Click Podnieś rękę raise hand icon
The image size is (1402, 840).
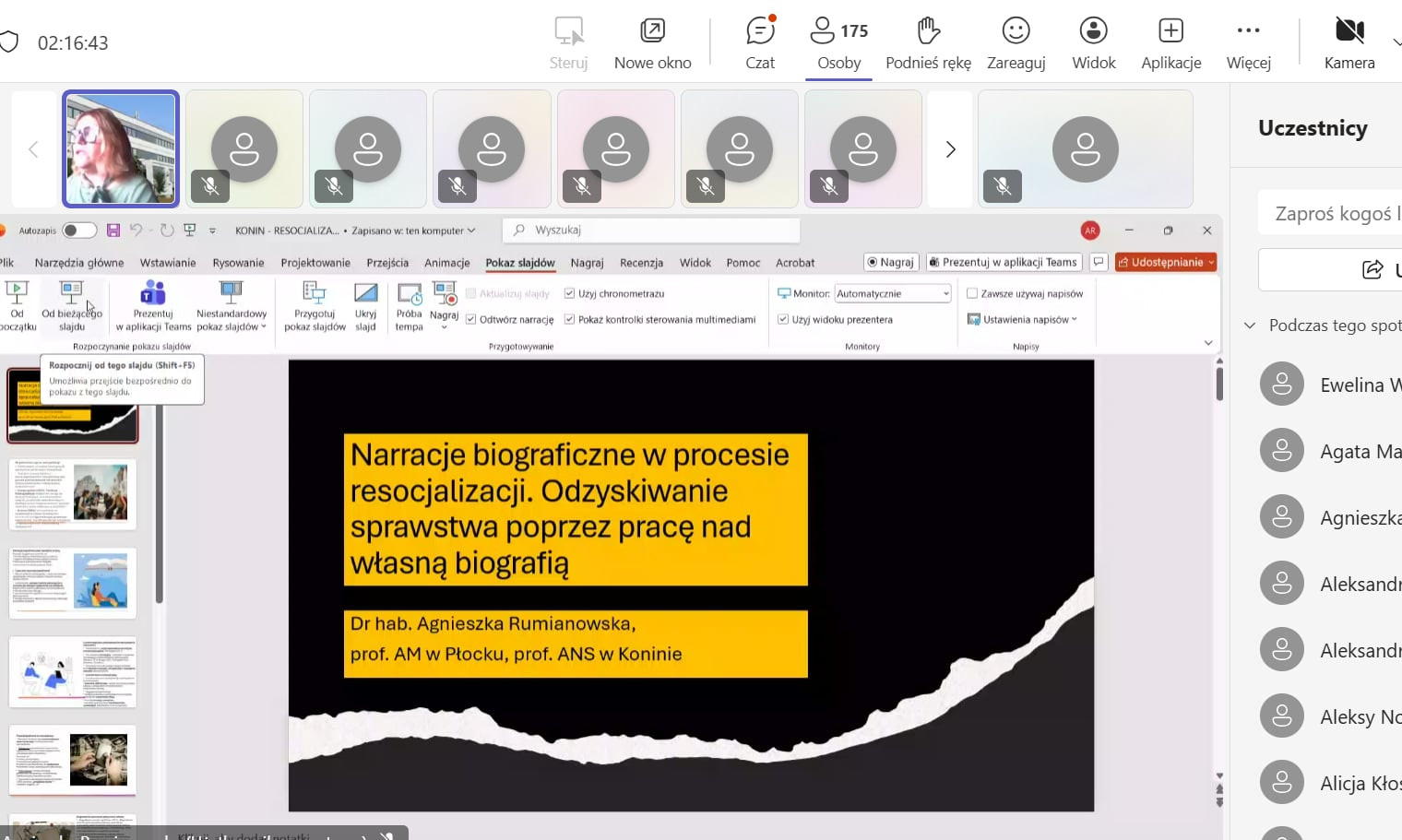(928, 42)
